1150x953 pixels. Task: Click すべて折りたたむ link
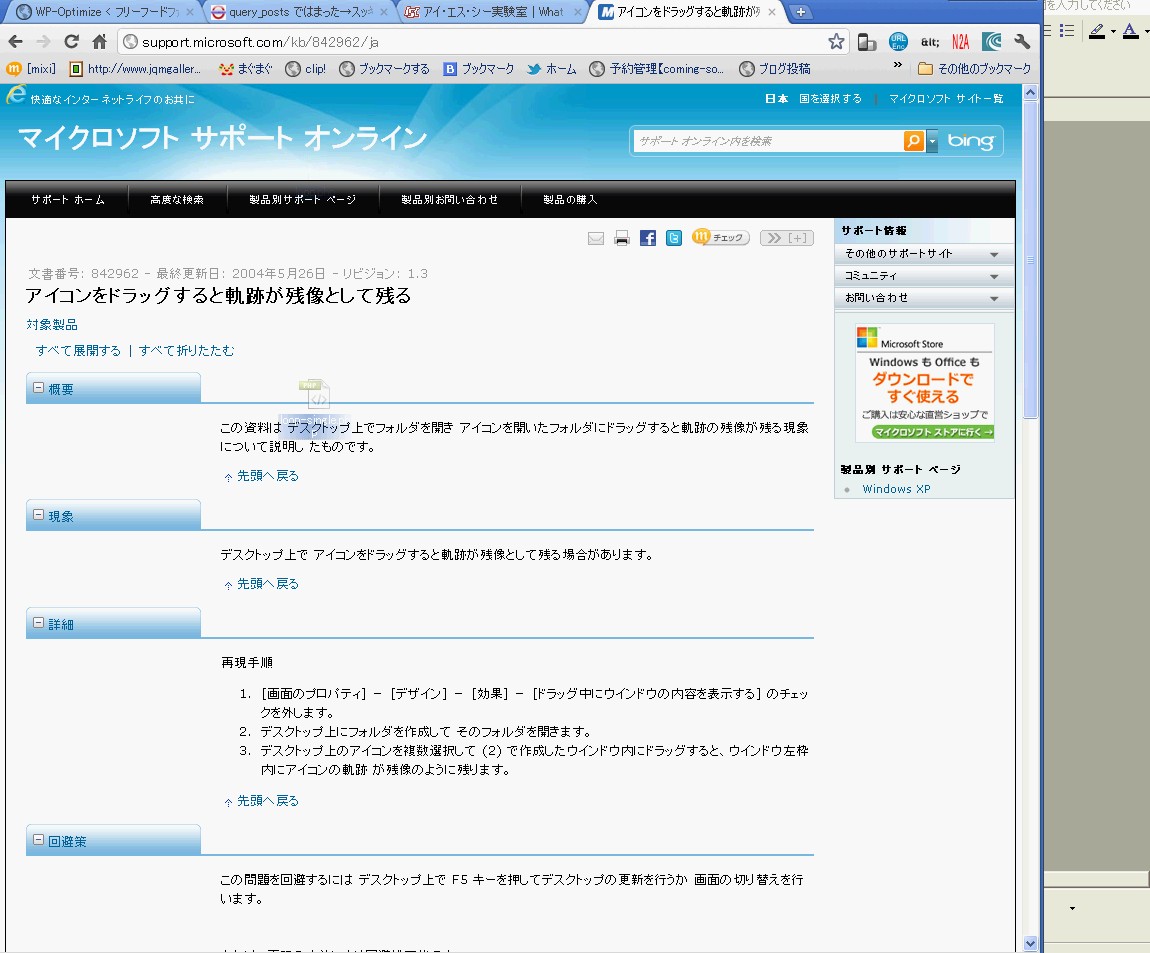186,351
